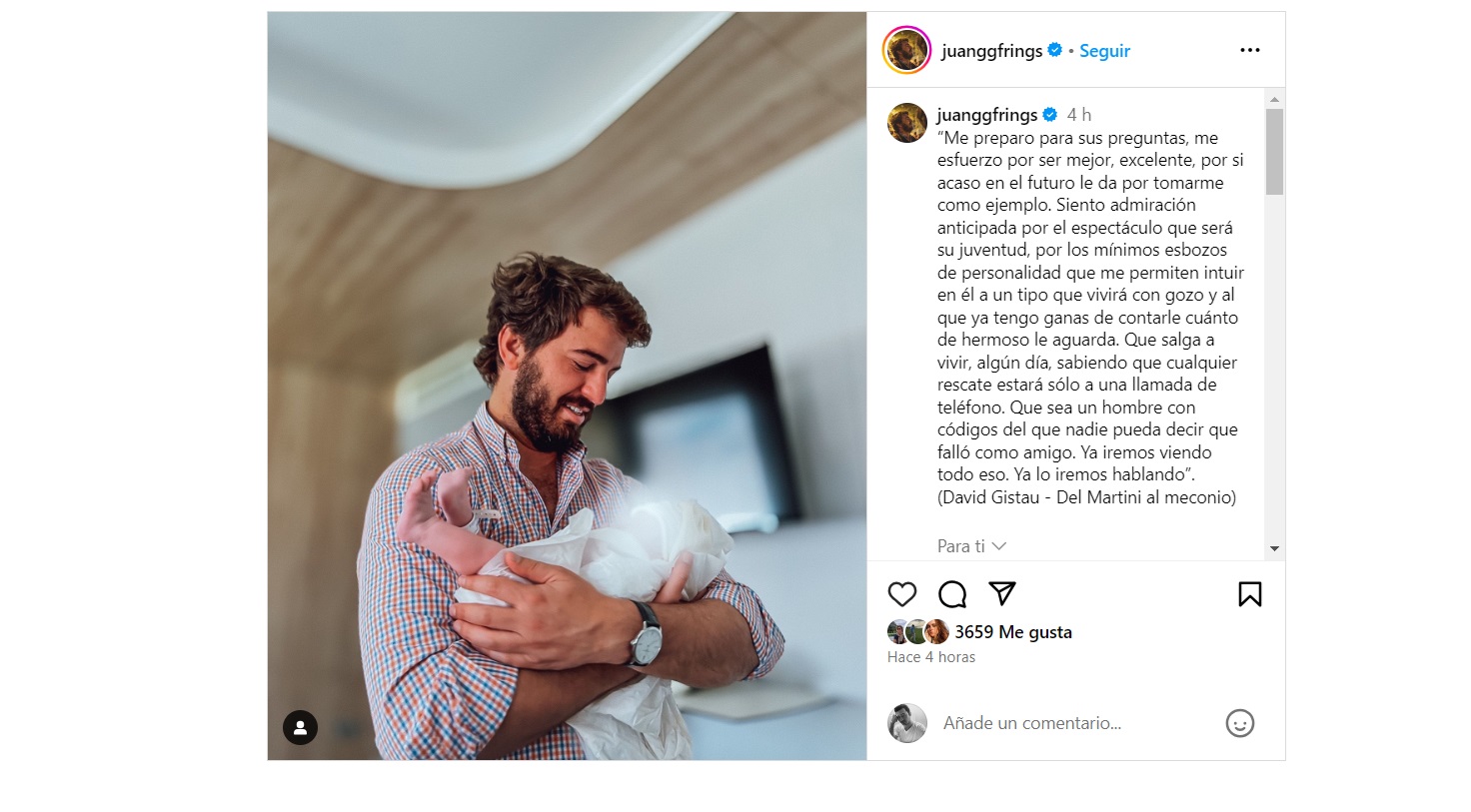Click verified badge beside header username

(1054, 50)
